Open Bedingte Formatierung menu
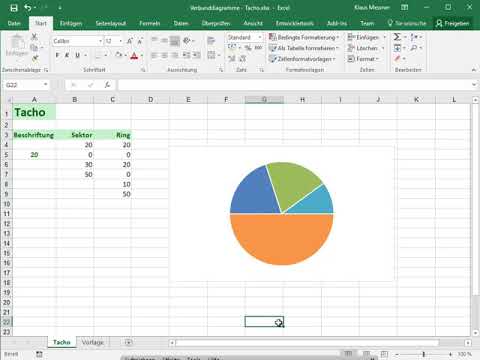Image resolution: width=480 pixels, height=360 pixels. click(x=304, y=37)
